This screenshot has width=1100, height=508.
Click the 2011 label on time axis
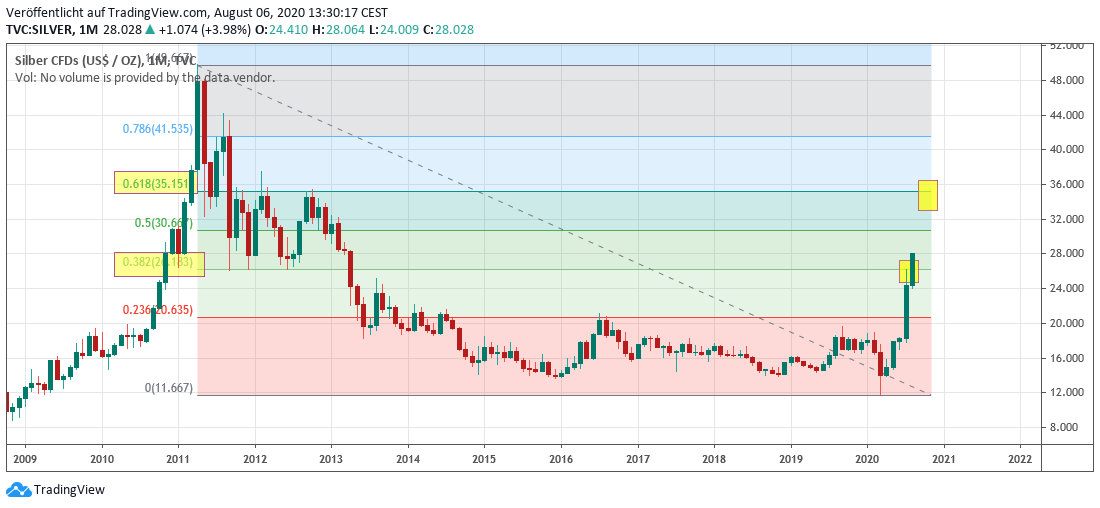click(178, 458)
